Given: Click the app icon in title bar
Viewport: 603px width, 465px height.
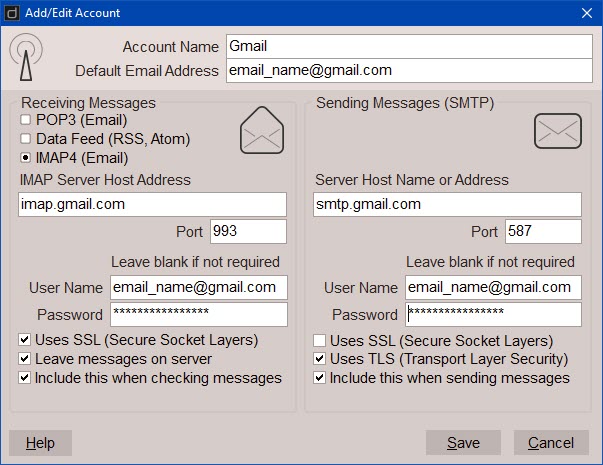Looking at the screenshot, I should tap(12, 13).
